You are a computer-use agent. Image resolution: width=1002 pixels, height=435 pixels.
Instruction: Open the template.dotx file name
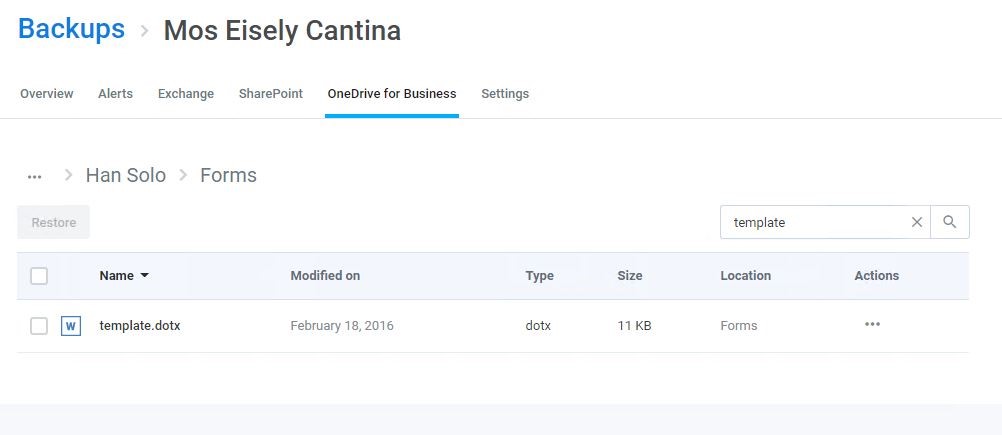140,326
